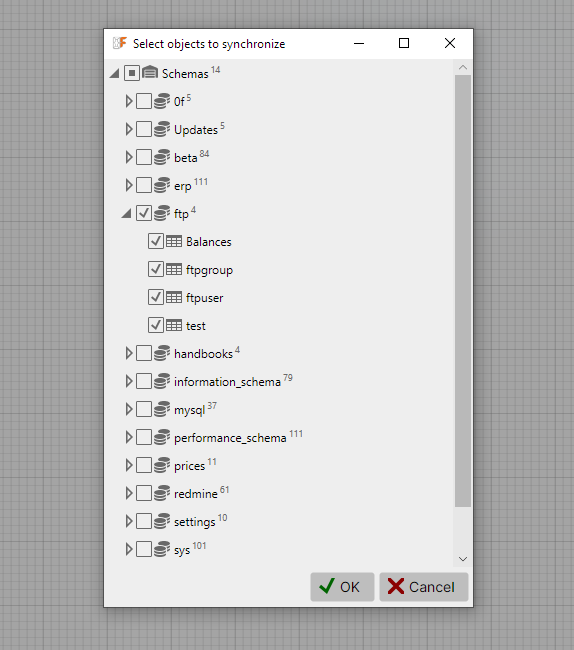Tick the erp schema checkbox
This screenshot has height=650, width=574.
144,185
